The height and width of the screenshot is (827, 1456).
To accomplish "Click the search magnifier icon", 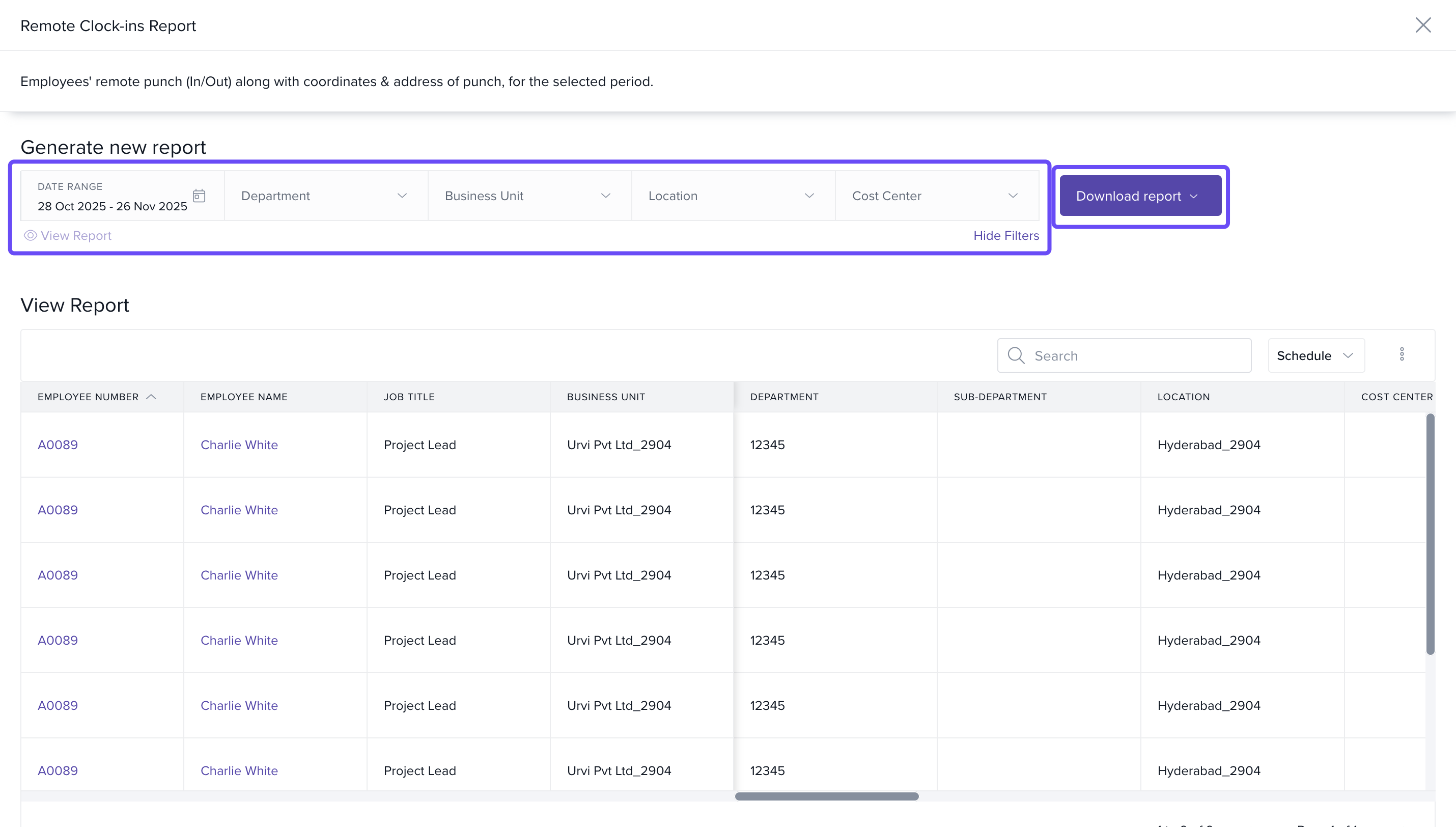I will point(1016,355).
